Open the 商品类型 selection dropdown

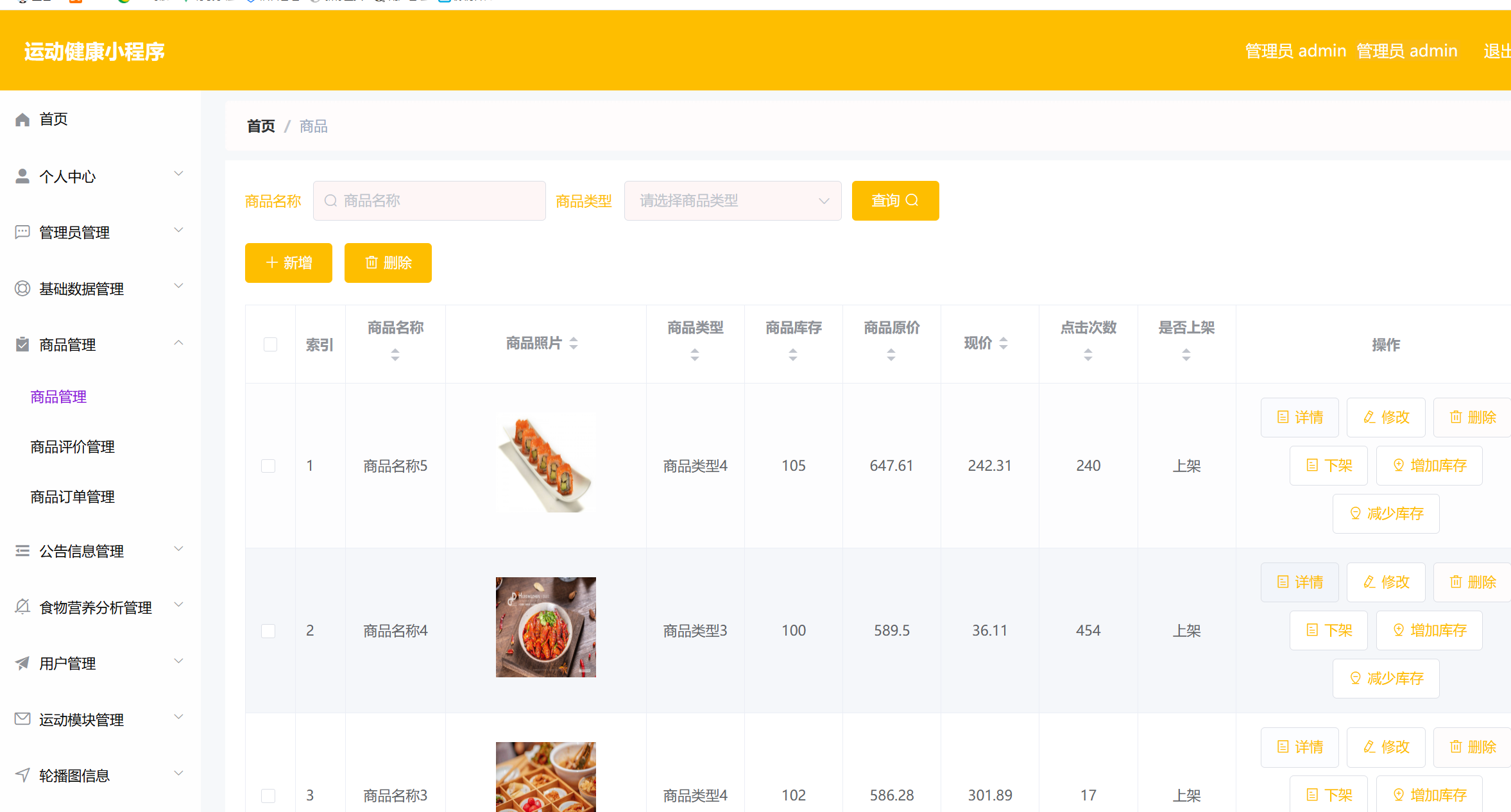(x=732, y=200)
